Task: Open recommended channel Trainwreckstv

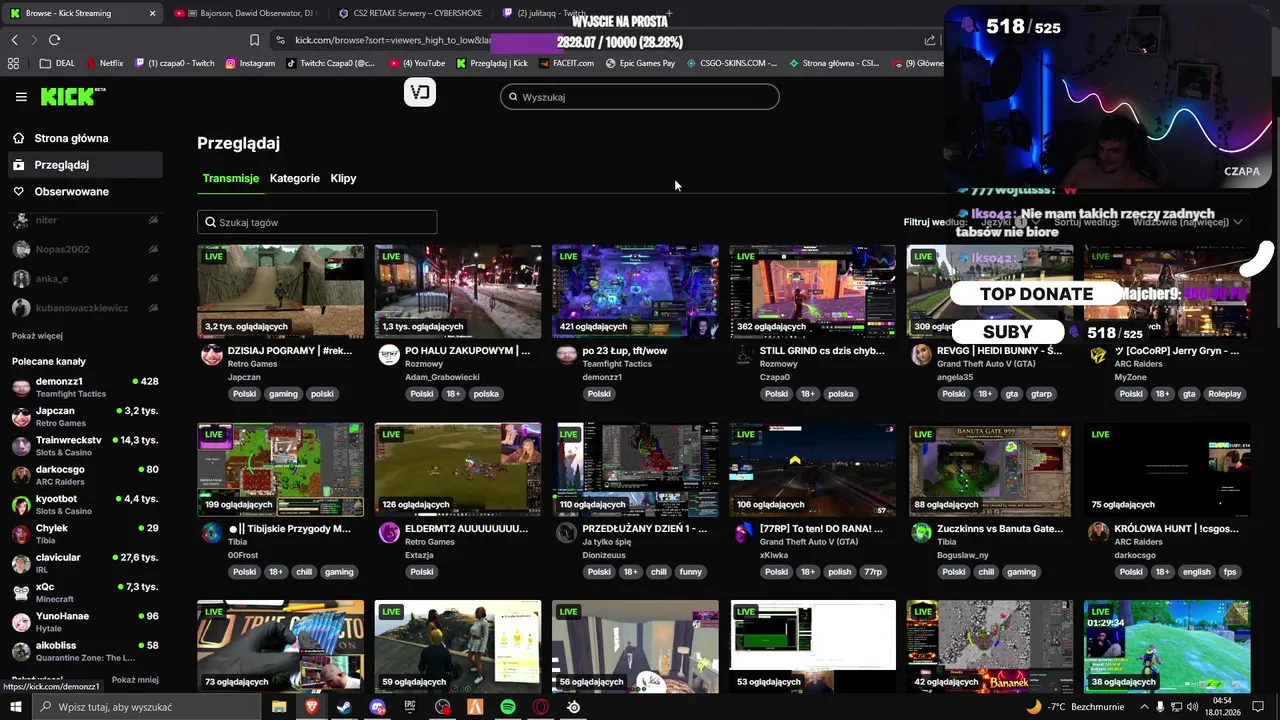Action: (85, 446)
